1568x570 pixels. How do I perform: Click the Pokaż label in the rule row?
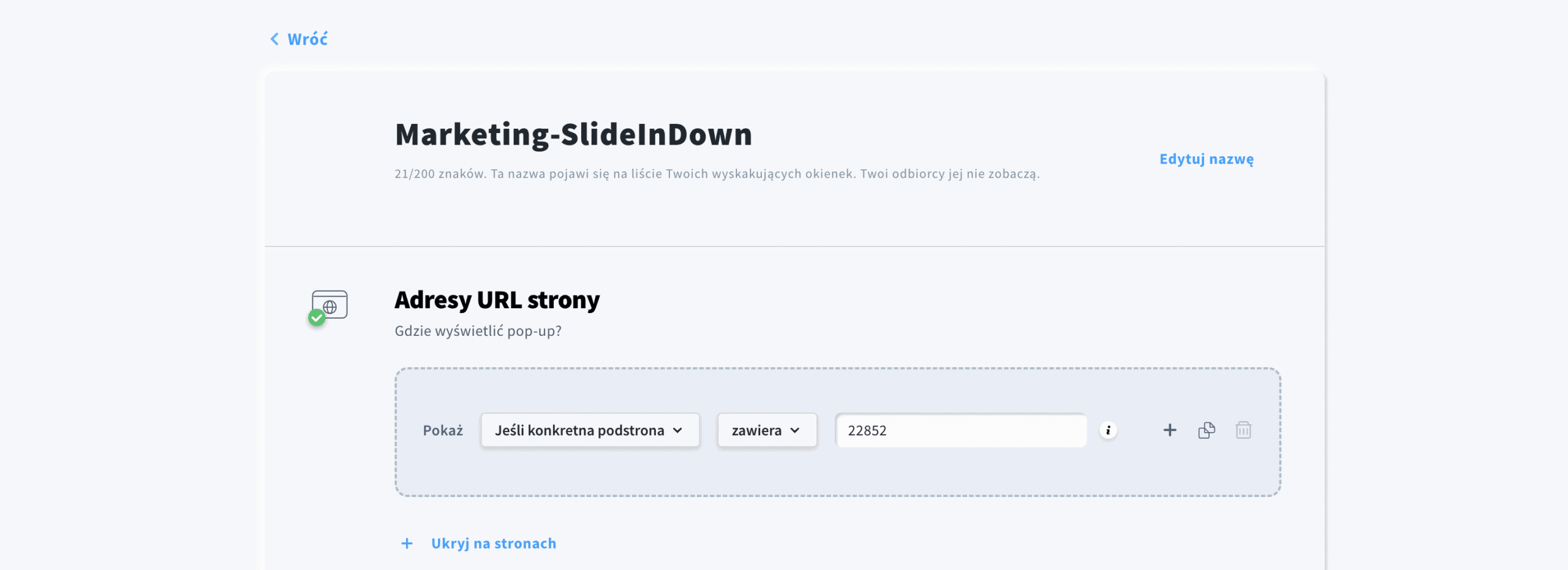pos(443,430)
